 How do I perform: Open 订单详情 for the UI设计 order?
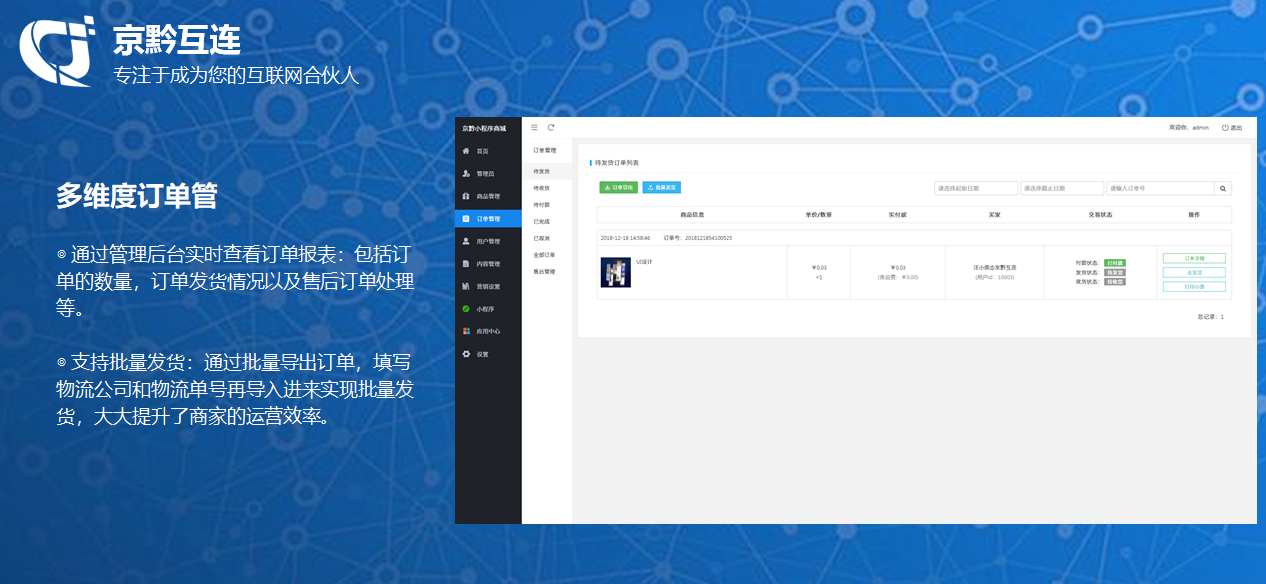click(1194, 258)
